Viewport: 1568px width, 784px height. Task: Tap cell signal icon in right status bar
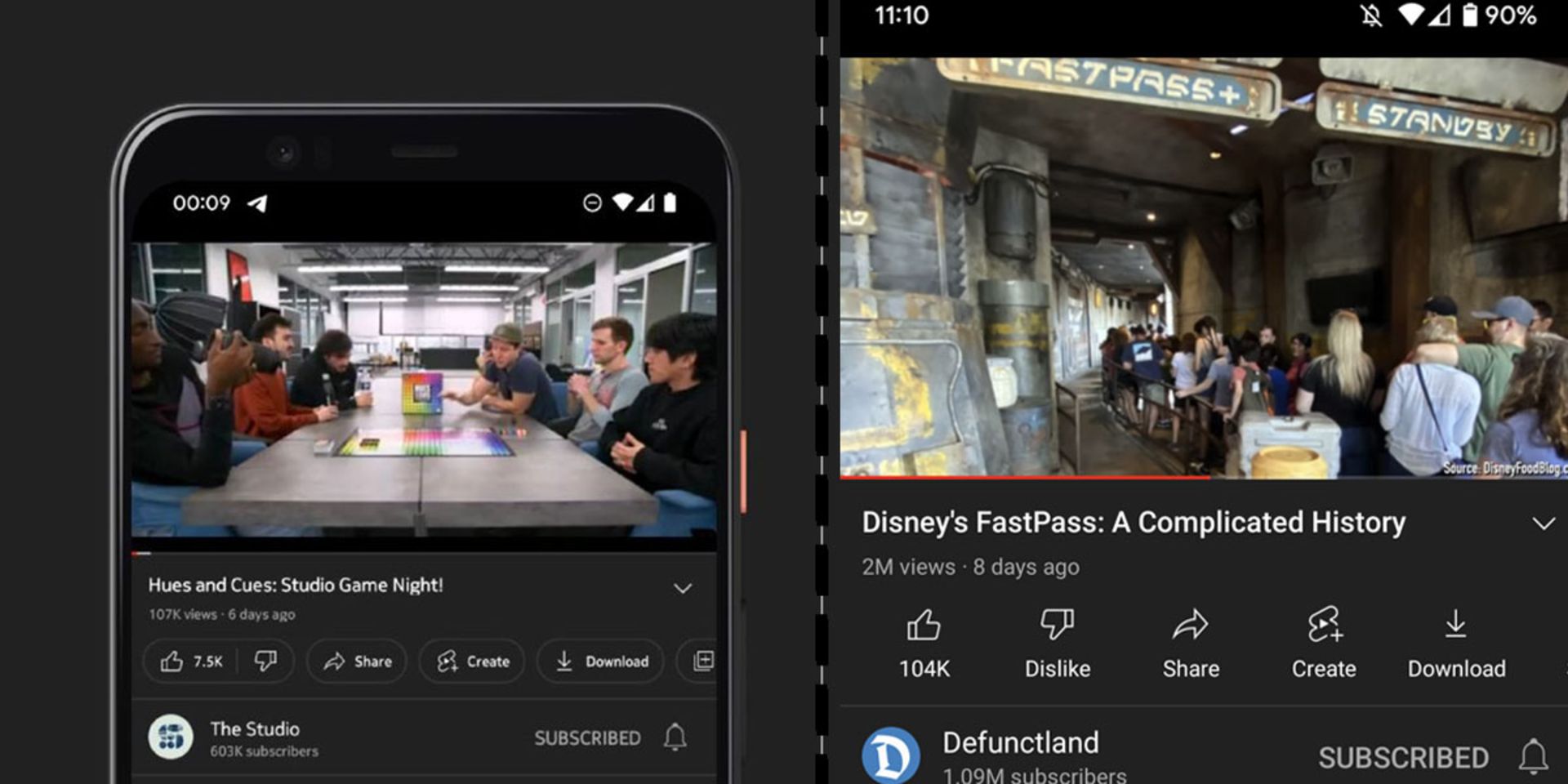pos(1439,15)
